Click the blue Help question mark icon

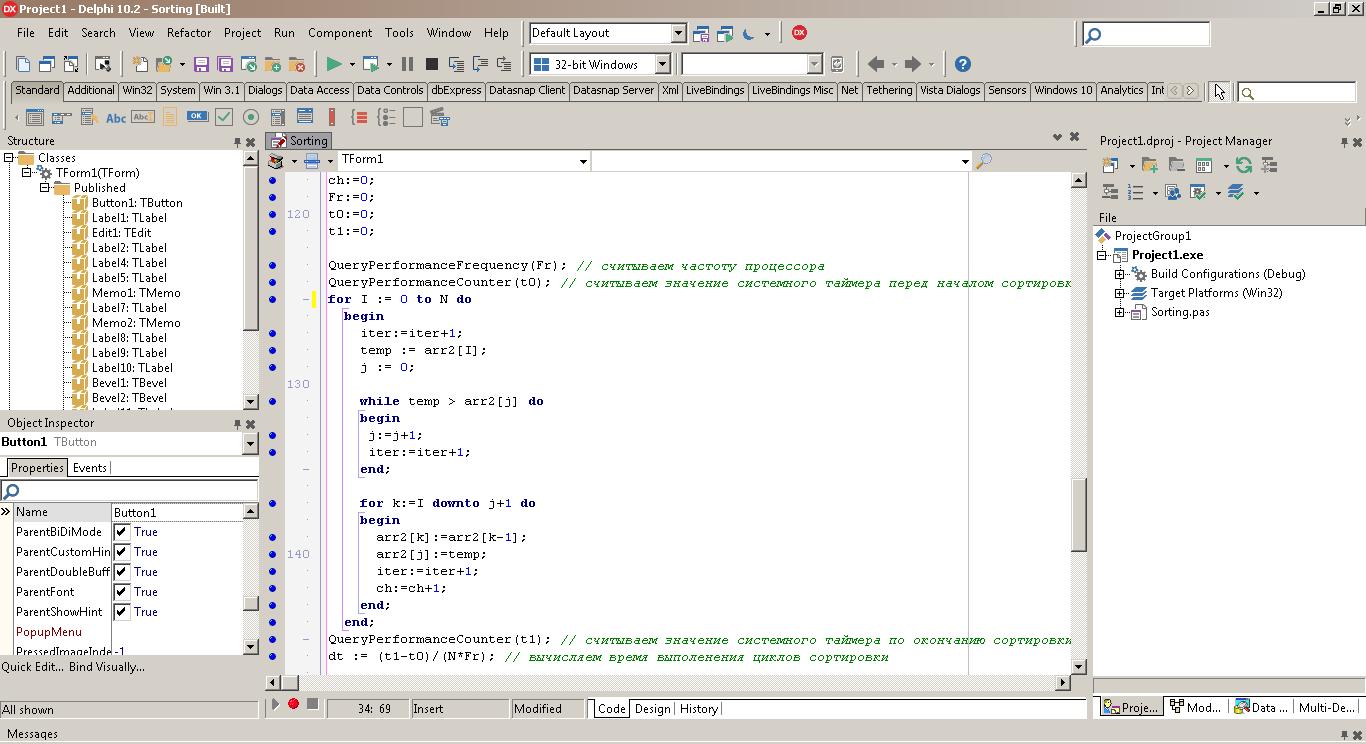pyautogui.click(x=962, y=64)
